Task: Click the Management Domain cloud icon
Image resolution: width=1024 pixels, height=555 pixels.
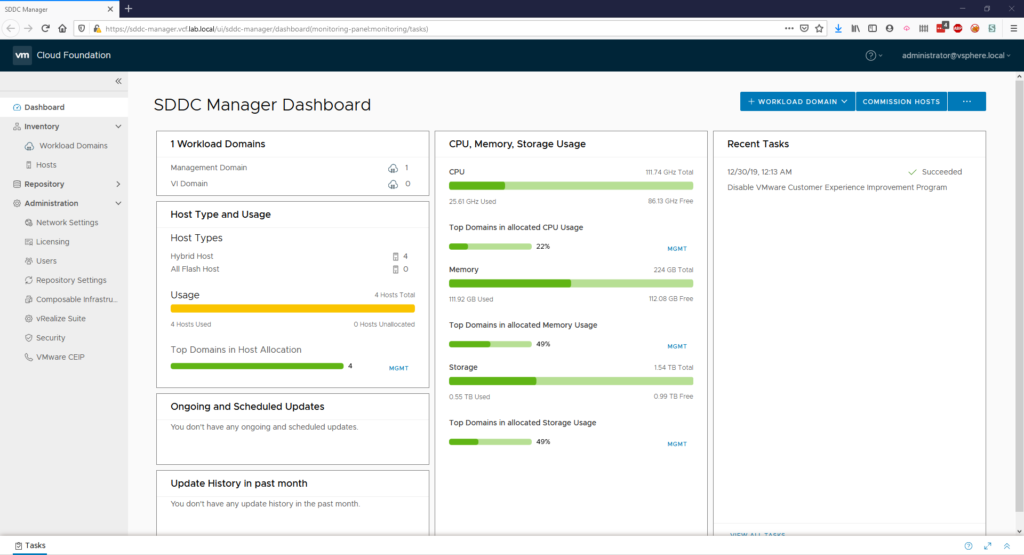Action: (x=392, y=168)
